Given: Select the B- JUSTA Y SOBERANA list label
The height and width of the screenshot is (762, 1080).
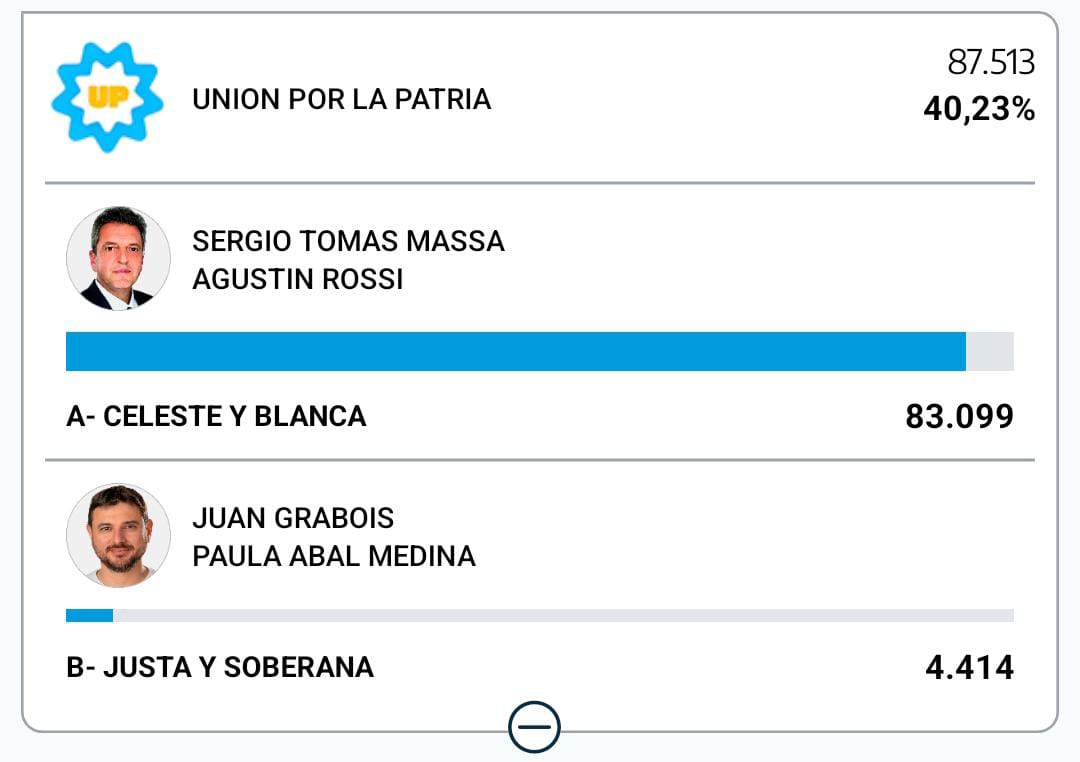Looking at the screenshot, I should (x=220, y=667).
